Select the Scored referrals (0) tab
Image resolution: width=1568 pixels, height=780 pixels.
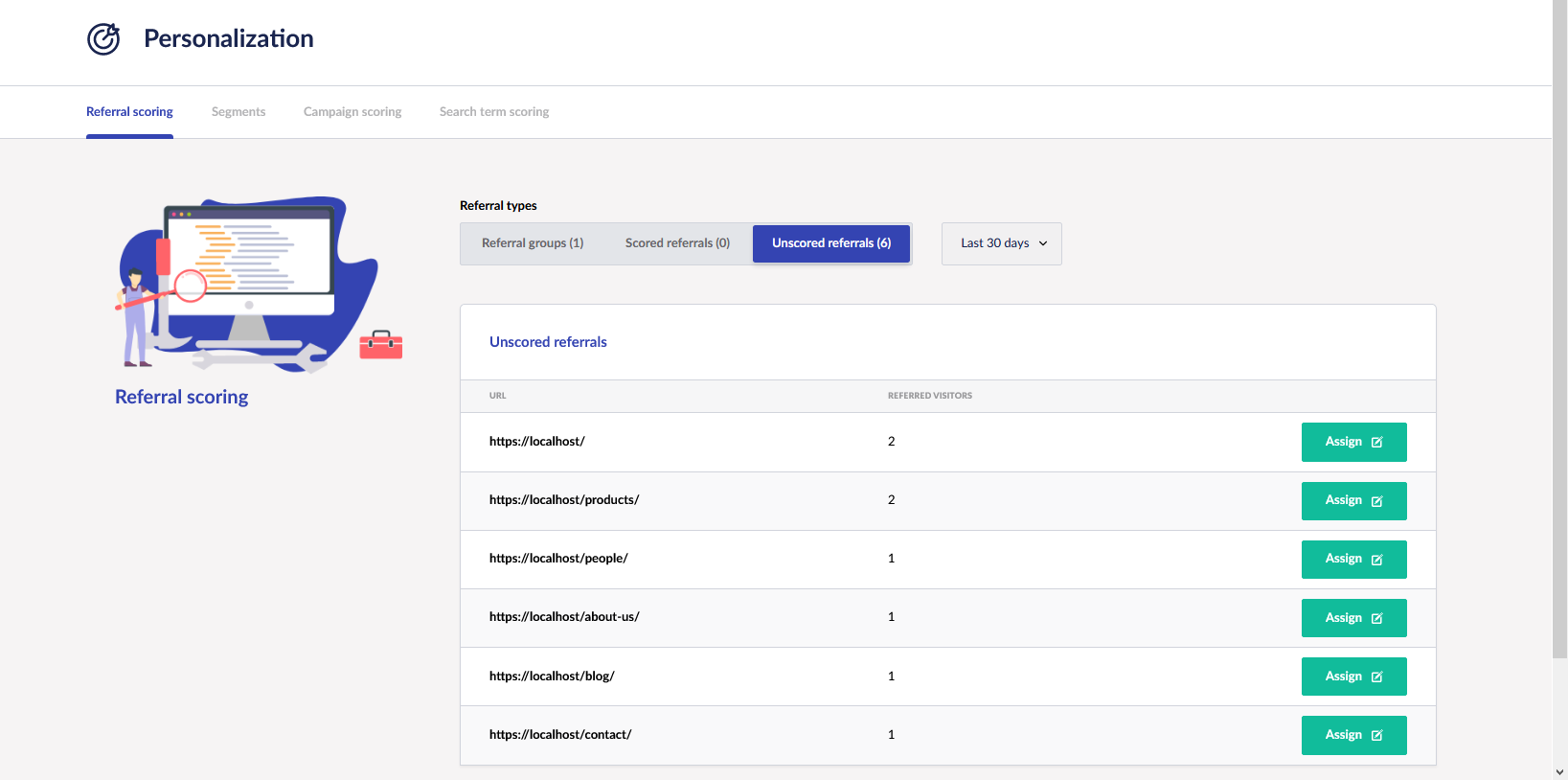point(677,243)
